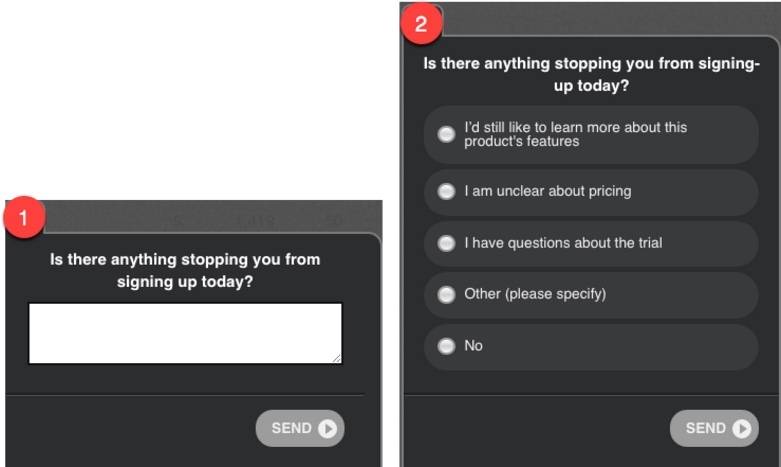Click the red number 1 badge
This screenshot has width=781, height=467.
[23, 217]
